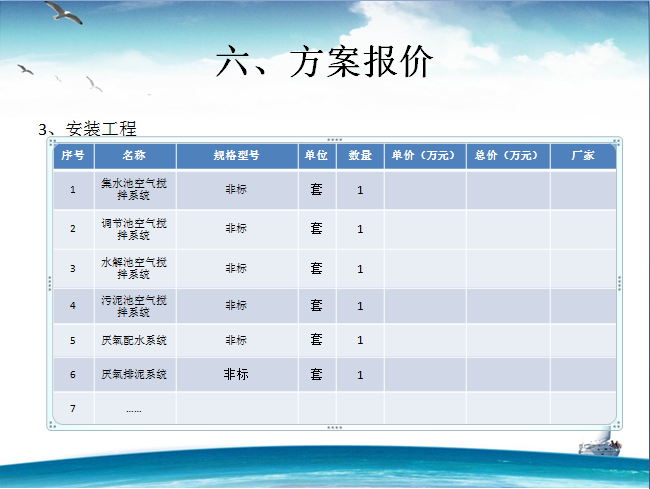Click the table's top-left corner handle
The height and width of the screenshot is (489, 650).
click(52, 143)
